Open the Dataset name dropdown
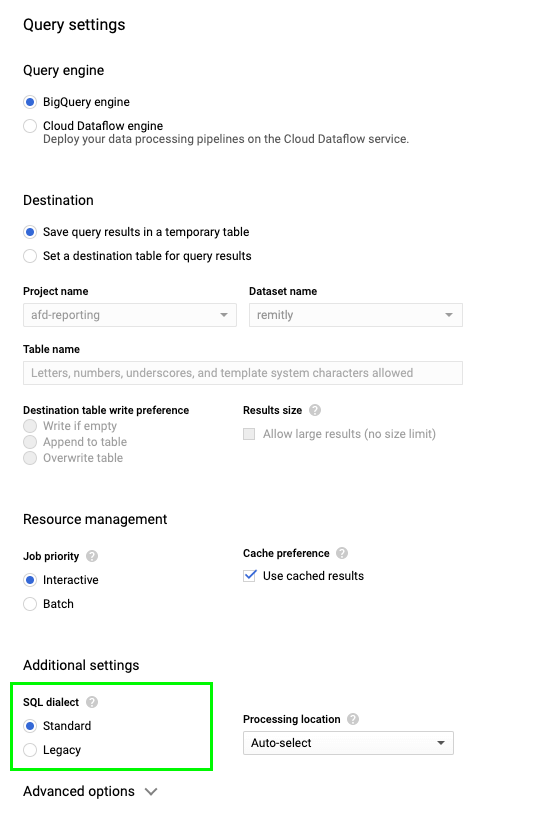The image size is (559, 814). tap(356, 315)
